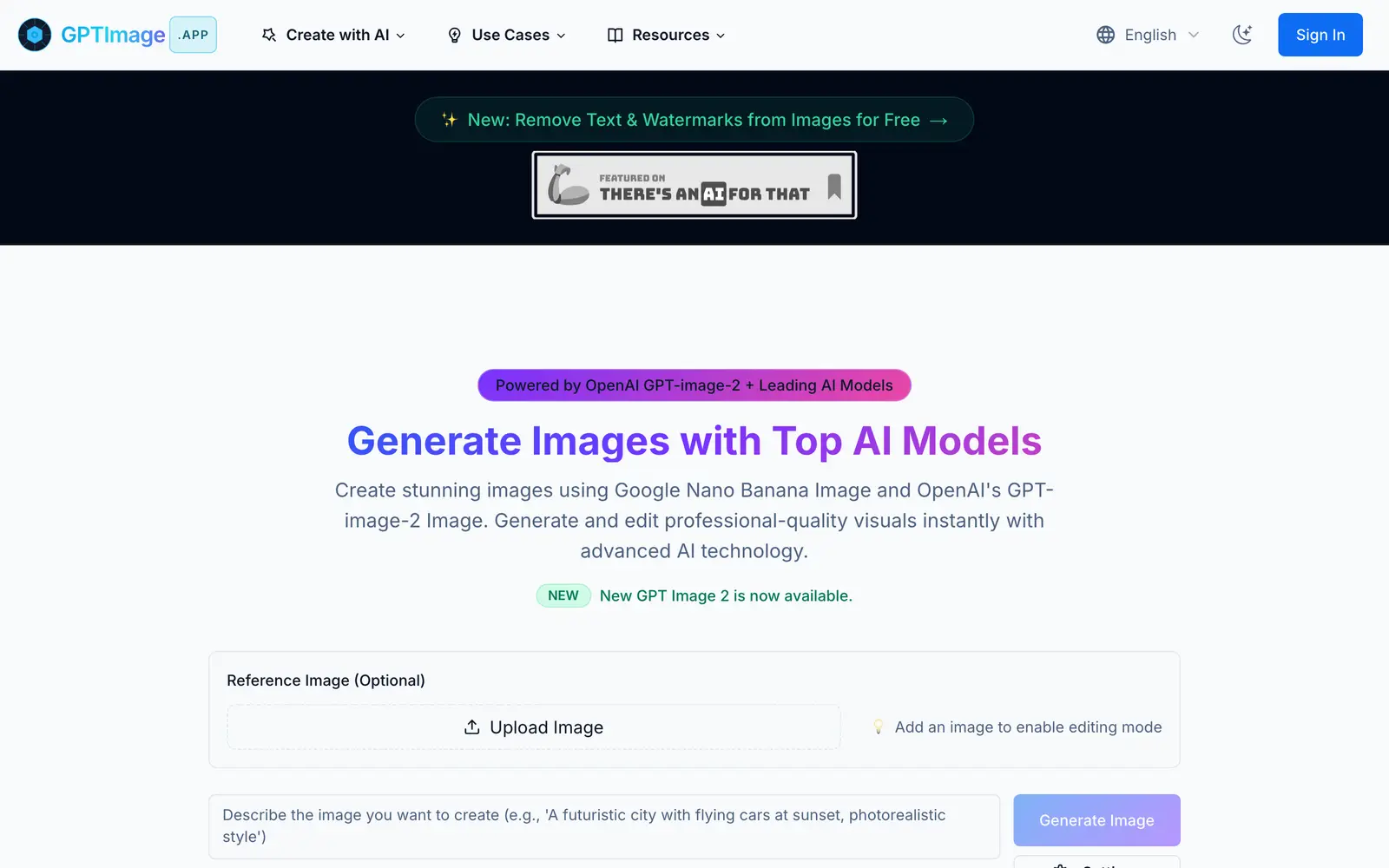The image size is (1389, 868).
Task: Click the lightbulb hint icon near editing mode
Action: point(878,727)
